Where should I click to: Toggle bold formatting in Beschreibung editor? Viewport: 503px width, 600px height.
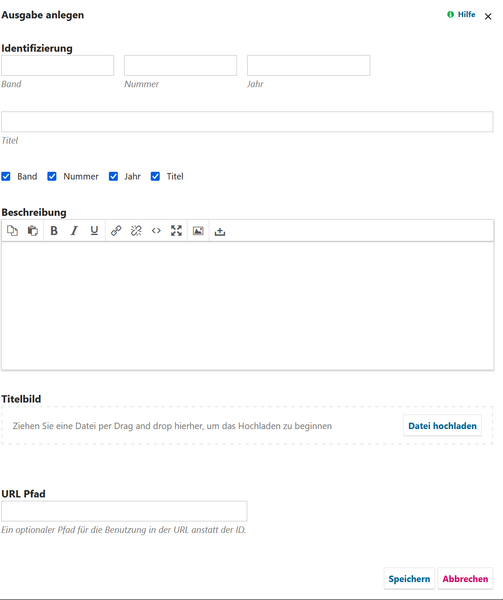coord(54,231)
